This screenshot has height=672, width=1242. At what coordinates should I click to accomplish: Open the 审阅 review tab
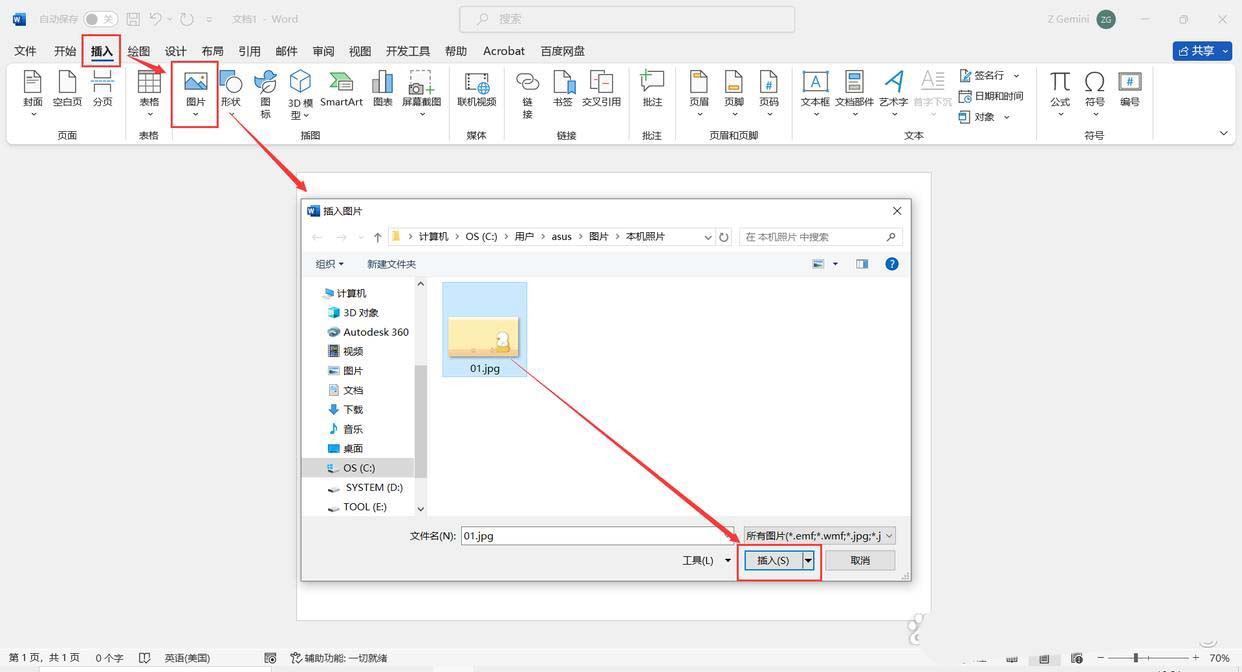click(x=323, y=51)
